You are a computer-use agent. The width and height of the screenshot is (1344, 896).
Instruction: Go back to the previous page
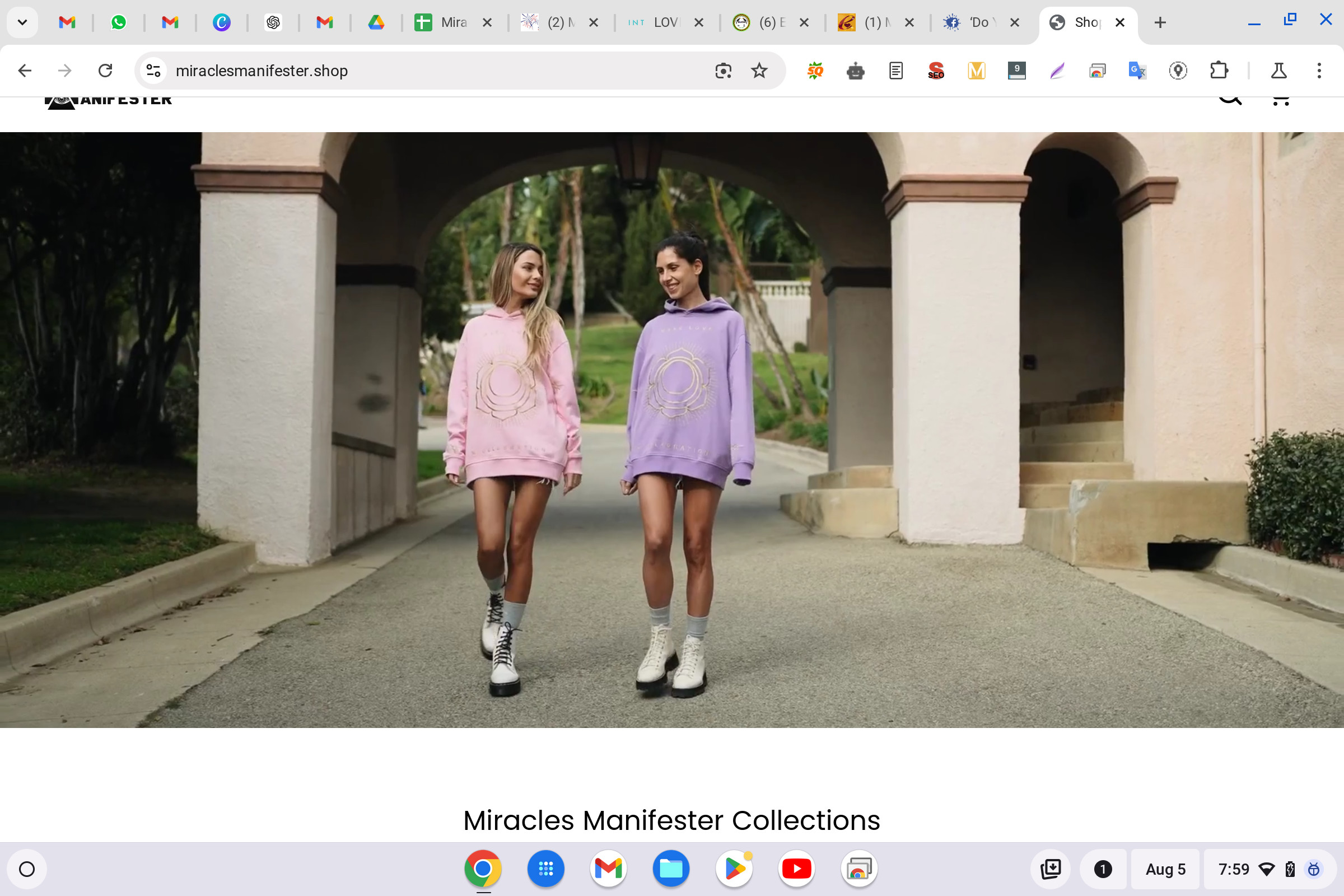(x=25, y=71)
